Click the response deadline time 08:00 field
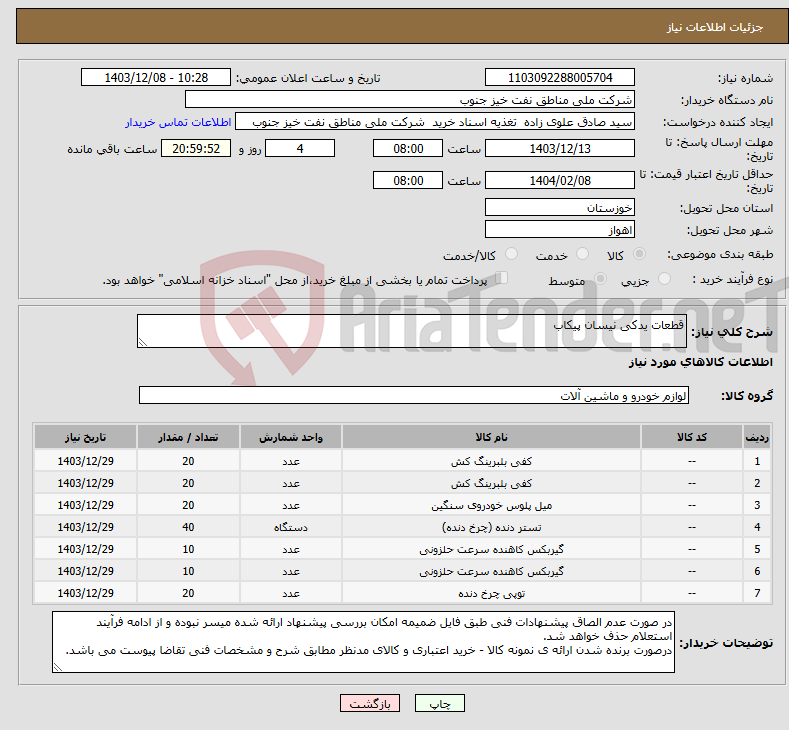 pos(408,148)
